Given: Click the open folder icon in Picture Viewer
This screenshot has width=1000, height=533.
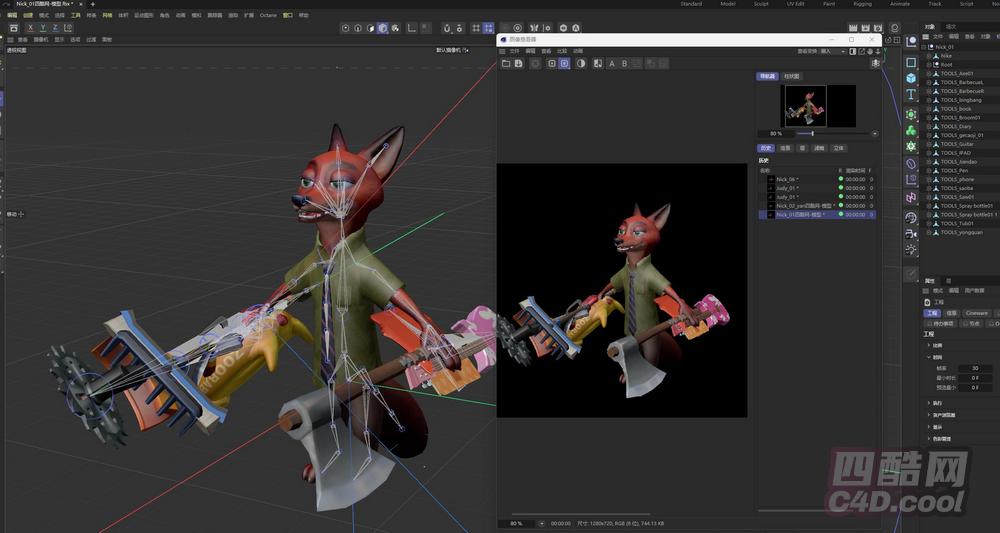Looking at the screenshot, I should pos(506,63).
